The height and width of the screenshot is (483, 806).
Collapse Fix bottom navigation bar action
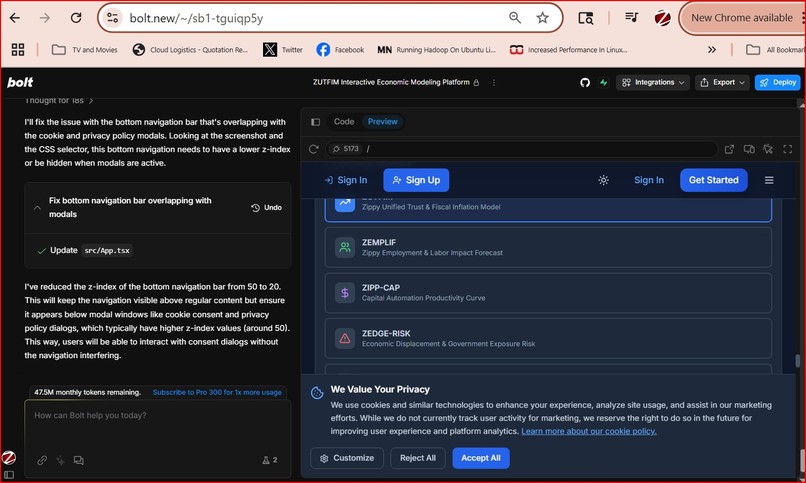(x=37, y=208)
